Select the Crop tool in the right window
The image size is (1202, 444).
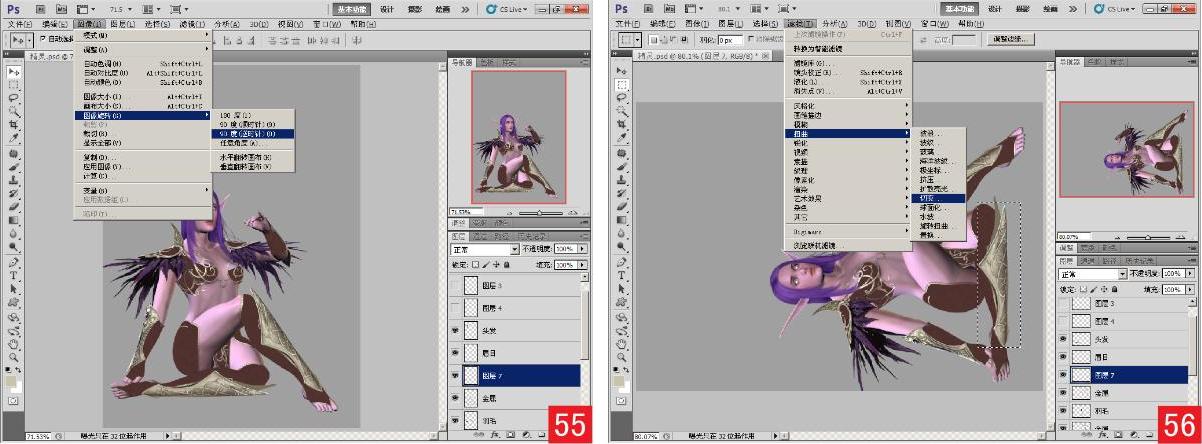(x=622, y=125)
